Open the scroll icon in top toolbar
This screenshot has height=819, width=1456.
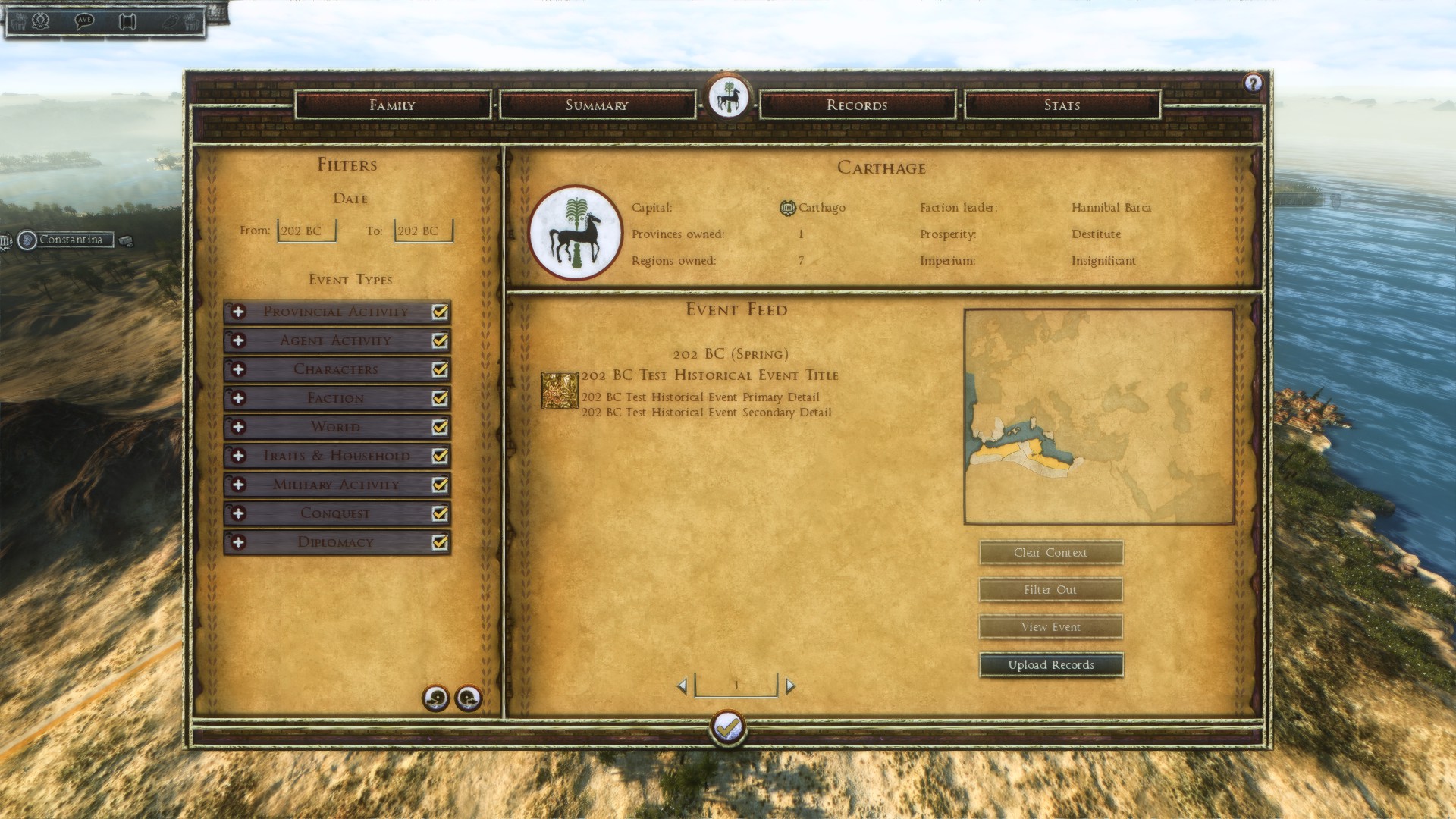coord(127,21)
